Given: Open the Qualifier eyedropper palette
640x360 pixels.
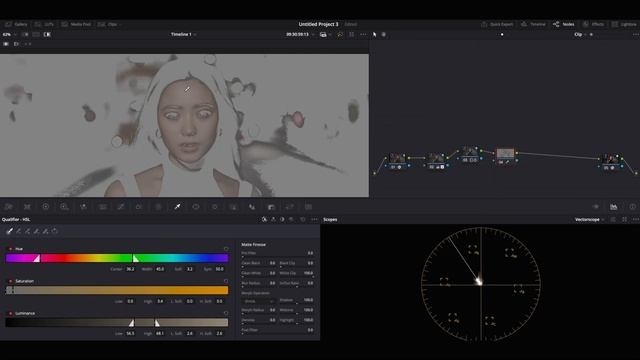Looking at the screenshot, I should (177, 207).
